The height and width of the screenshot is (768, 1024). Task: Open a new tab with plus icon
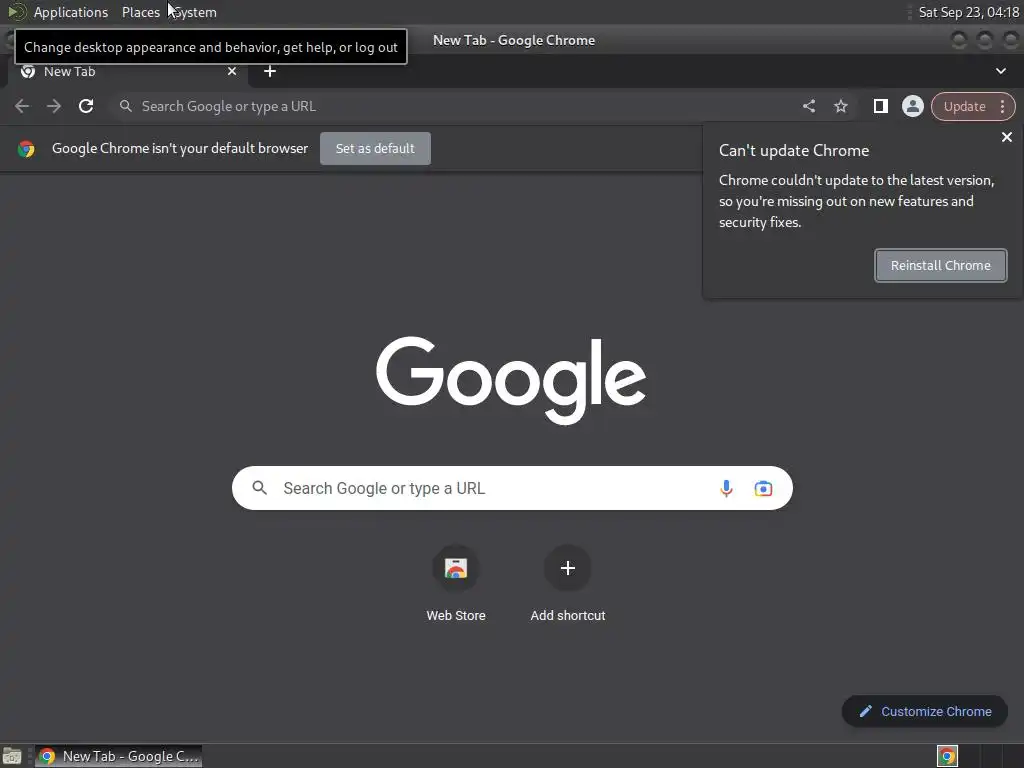270,71
